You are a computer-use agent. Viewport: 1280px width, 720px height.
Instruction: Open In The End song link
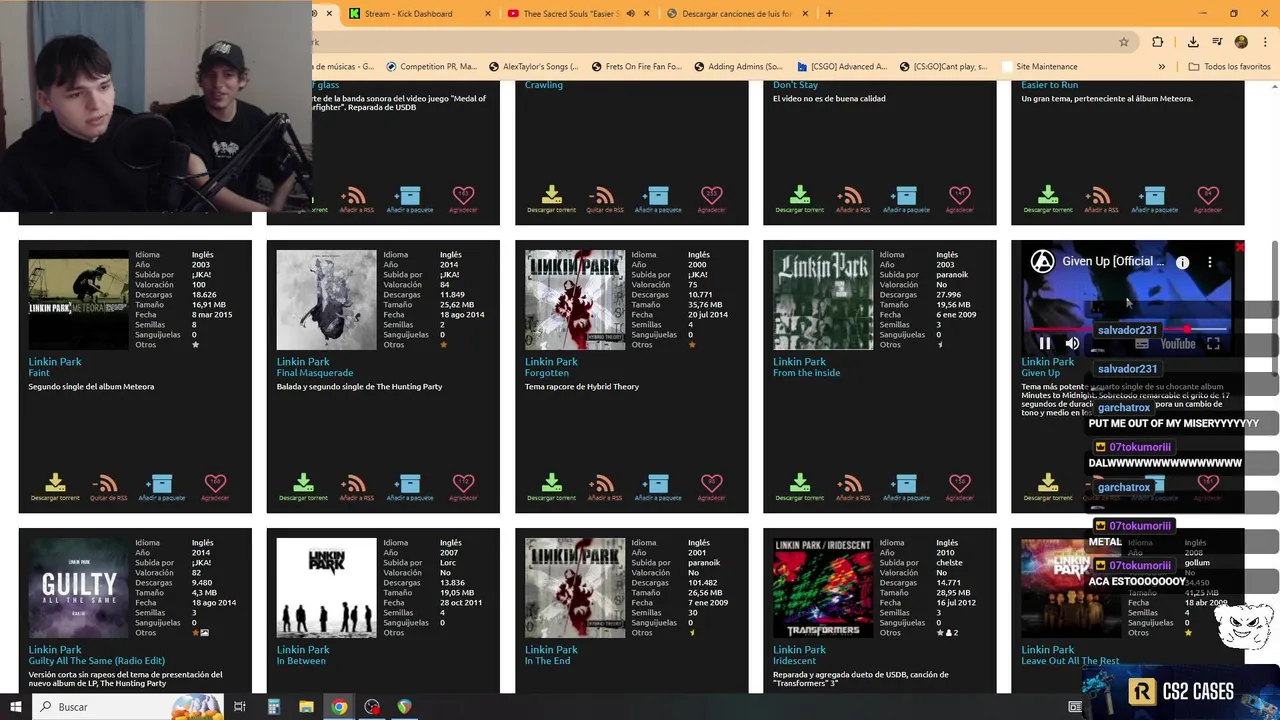coord(548,661)
